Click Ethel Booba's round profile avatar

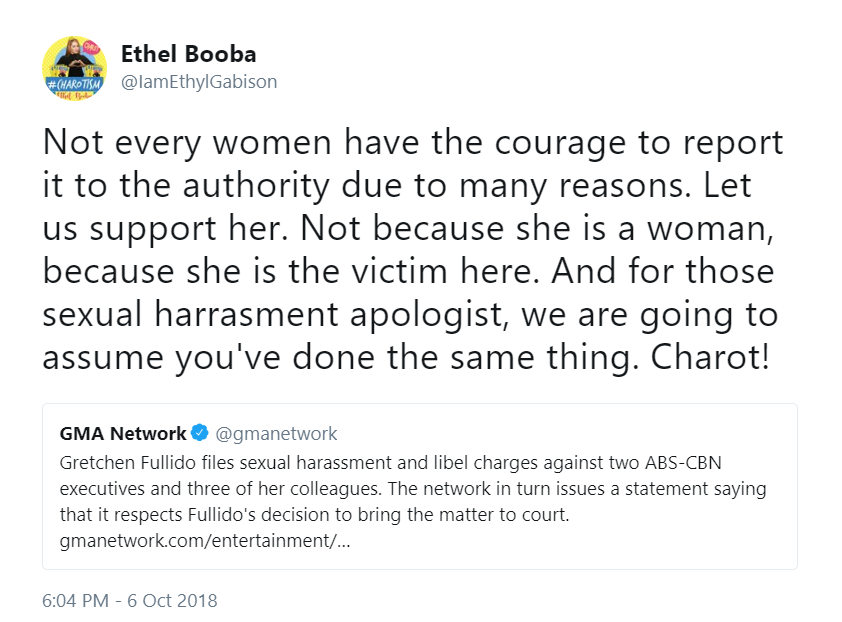coord(75,68)
